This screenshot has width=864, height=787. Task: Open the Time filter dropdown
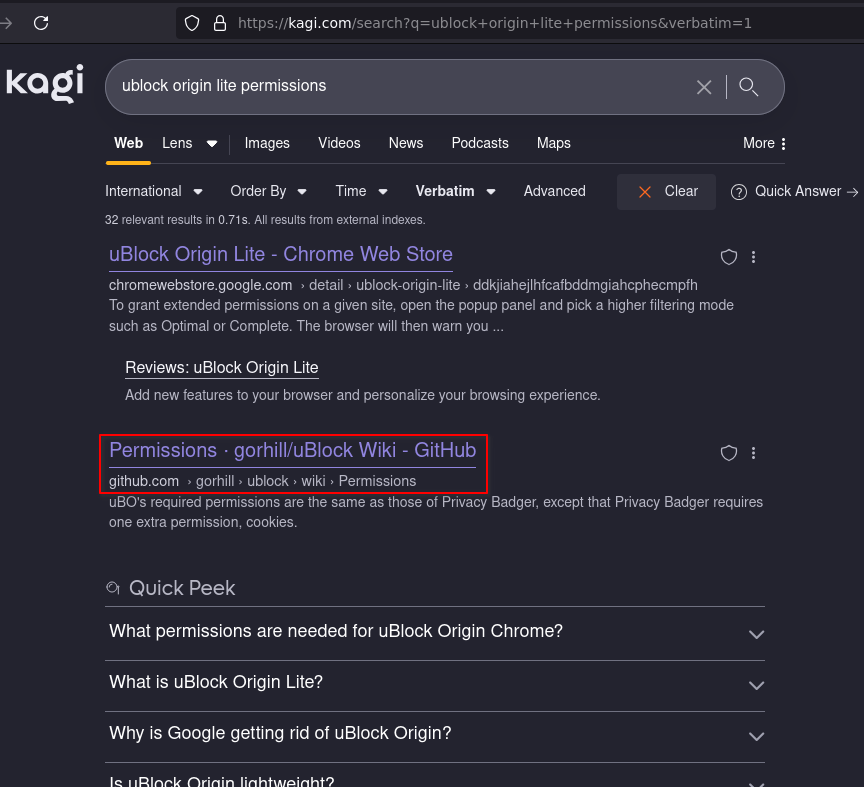pyautogui.click(x=362, y=191)
